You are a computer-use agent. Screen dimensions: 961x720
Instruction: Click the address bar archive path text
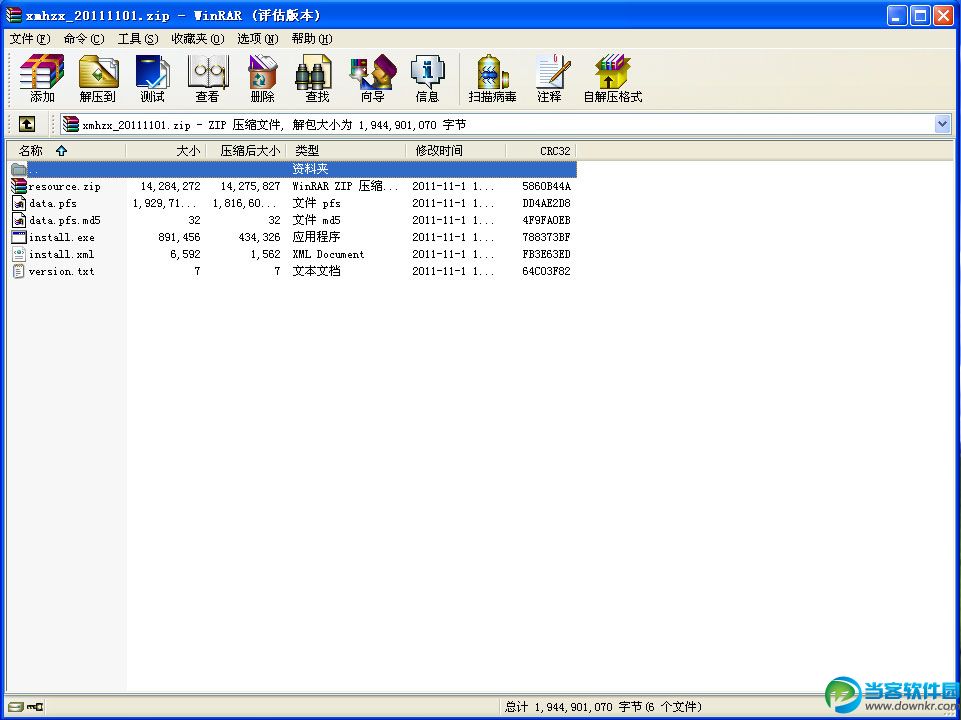coord(274,125)
